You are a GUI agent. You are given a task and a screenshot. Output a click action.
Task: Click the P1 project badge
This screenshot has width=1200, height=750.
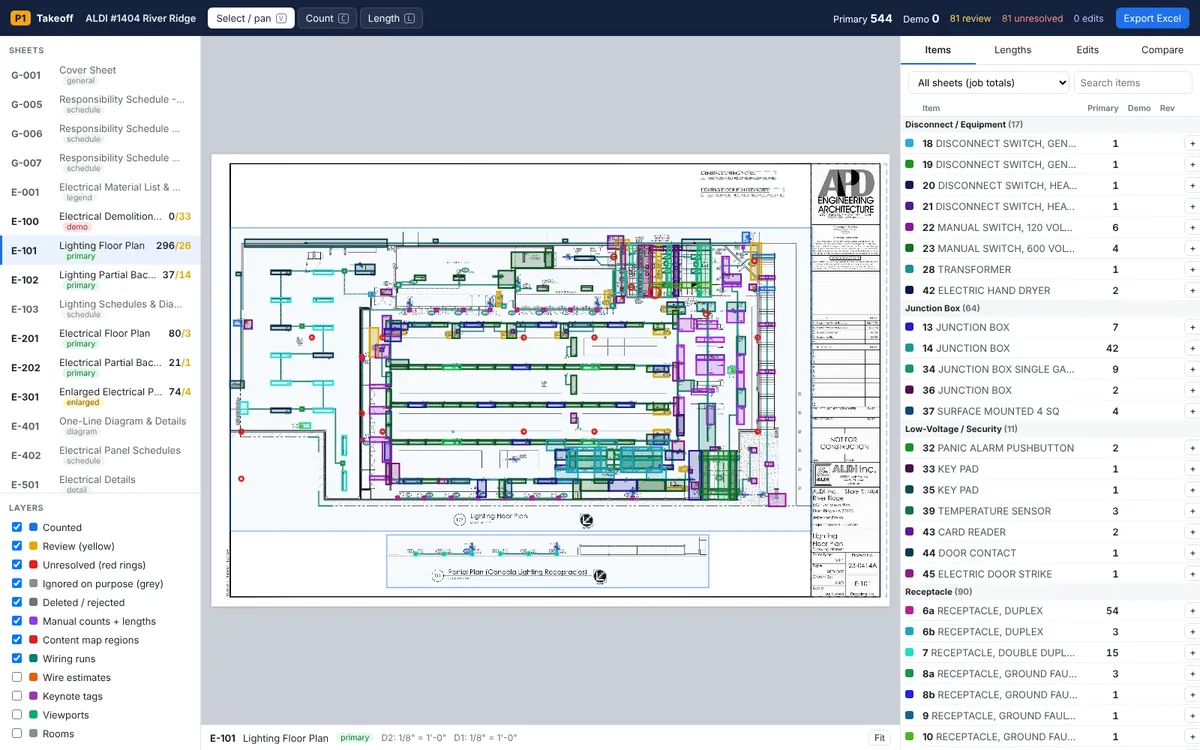point(20,18)
